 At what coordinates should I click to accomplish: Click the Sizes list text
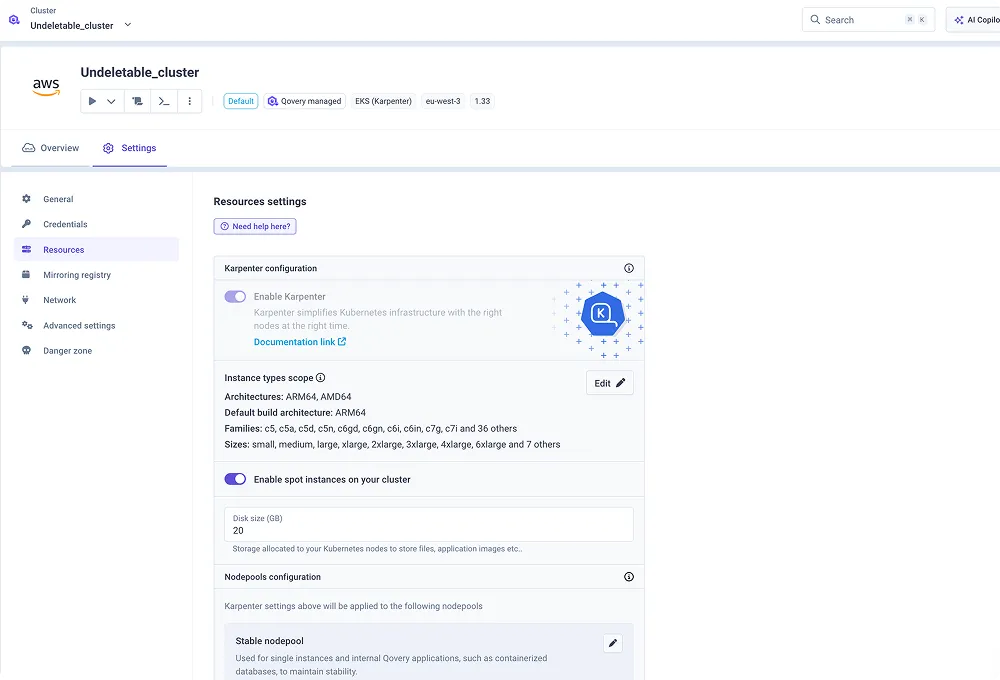392,445
